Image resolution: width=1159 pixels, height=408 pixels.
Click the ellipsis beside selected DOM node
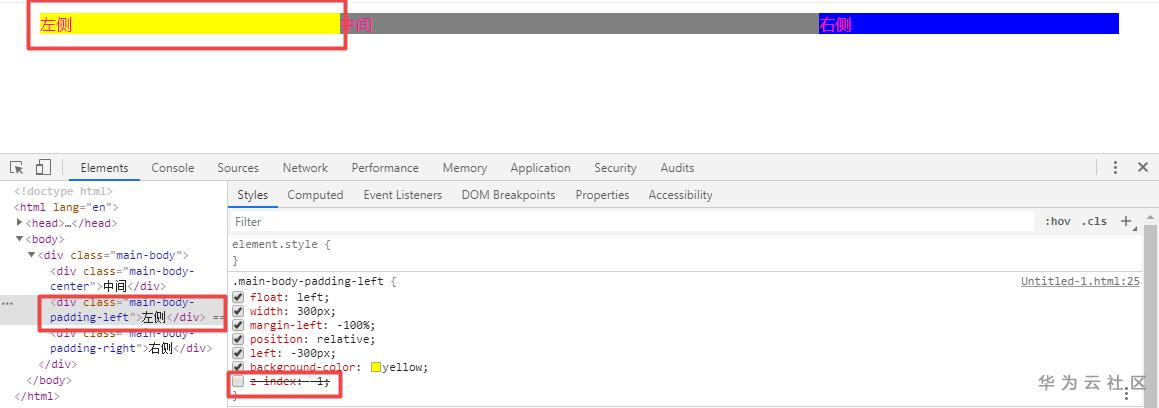coord(7,303)
